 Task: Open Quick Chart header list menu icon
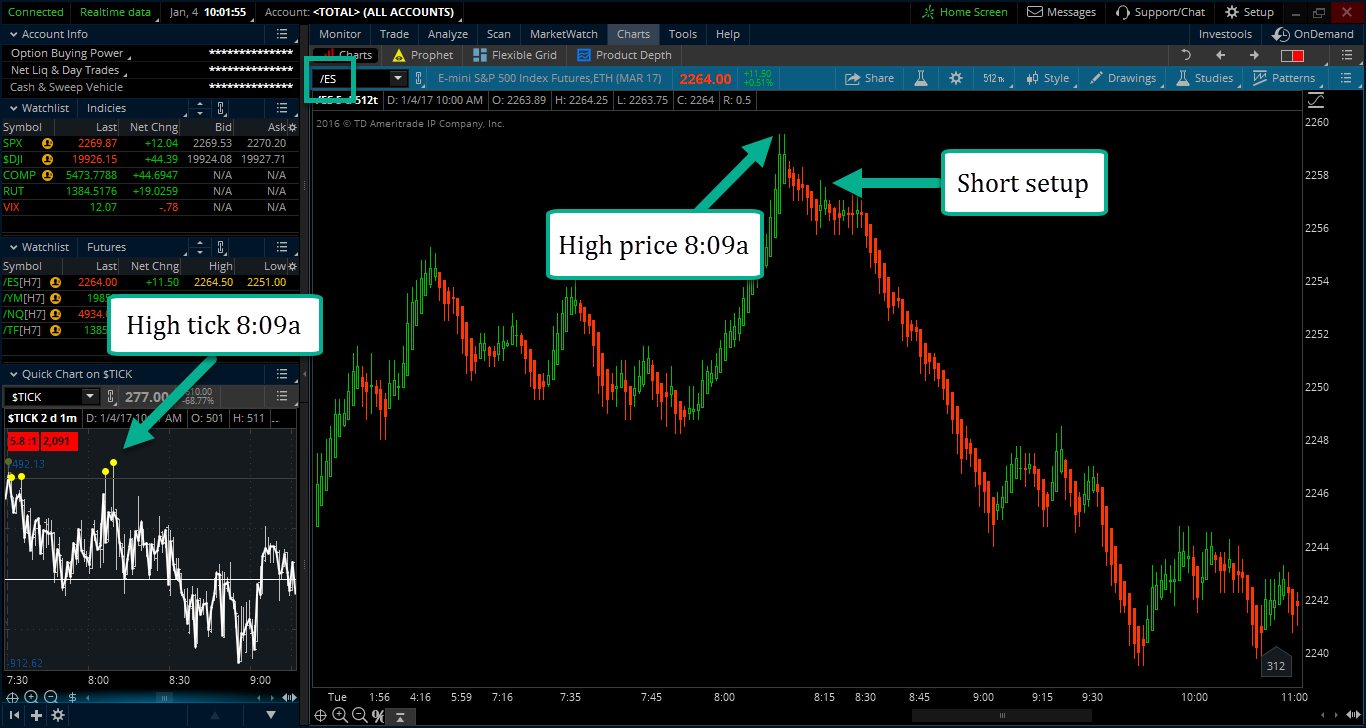click(x=283, y=373)
